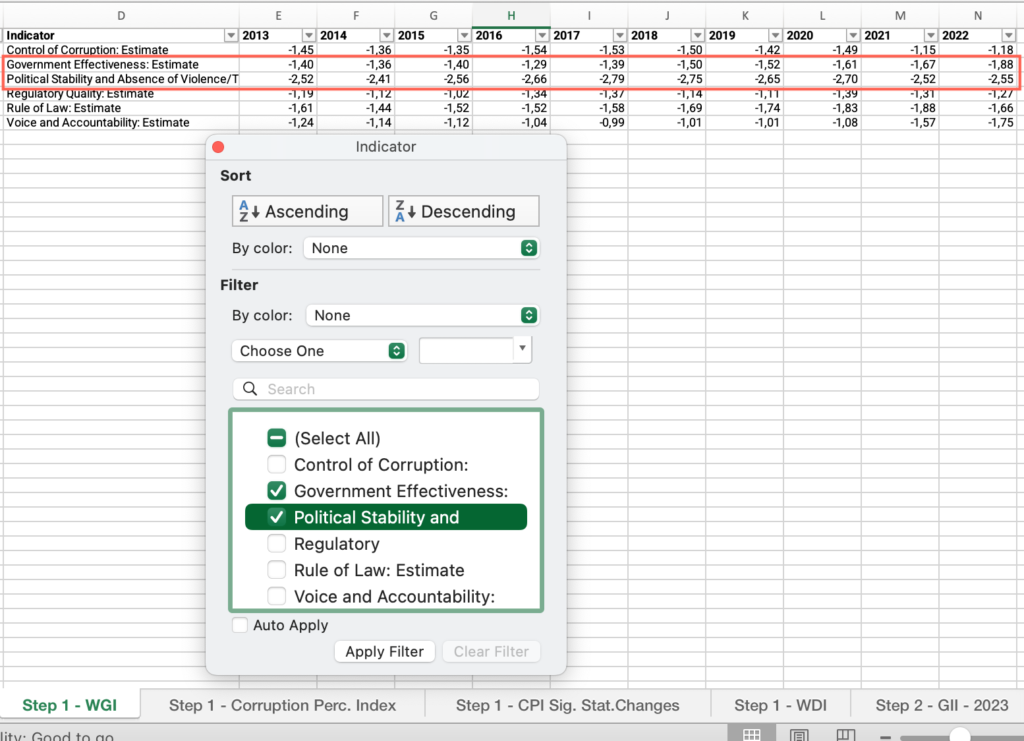Click the zoom out minus icon
This screenshot has height=741, width=1024.
(886, 736)
